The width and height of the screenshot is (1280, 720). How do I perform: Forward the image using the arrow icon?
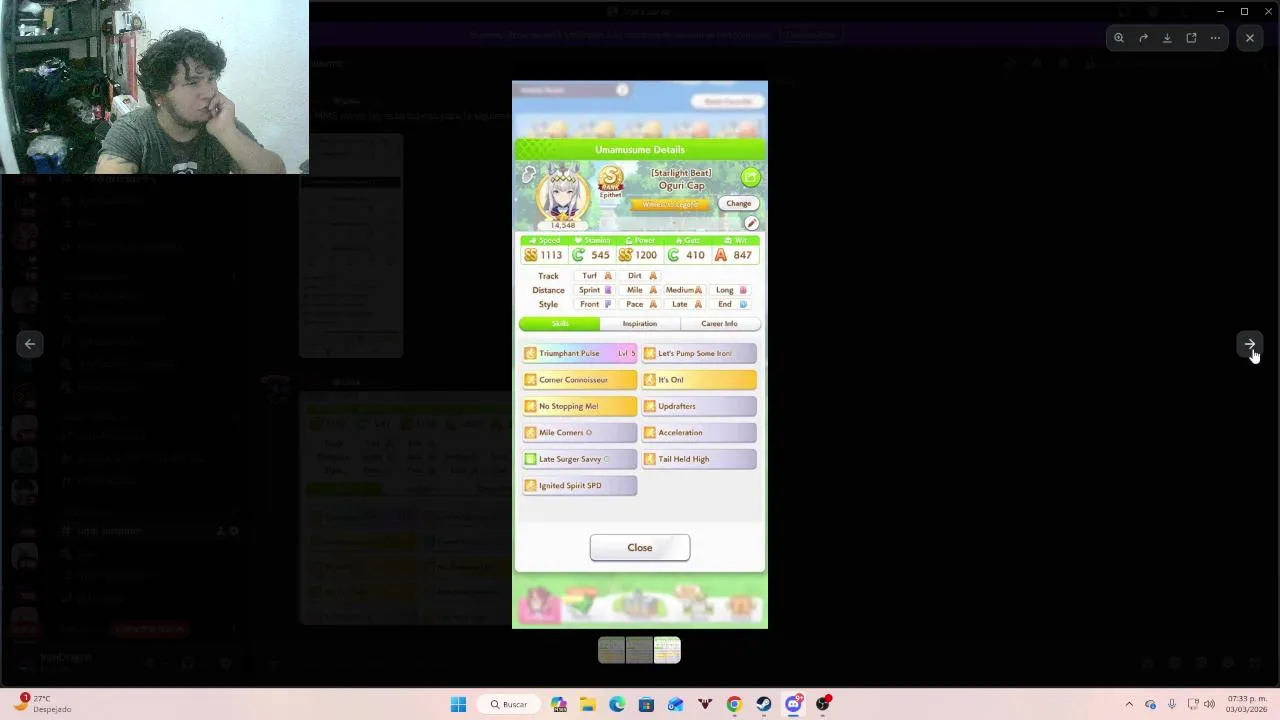coord(1143,38)
